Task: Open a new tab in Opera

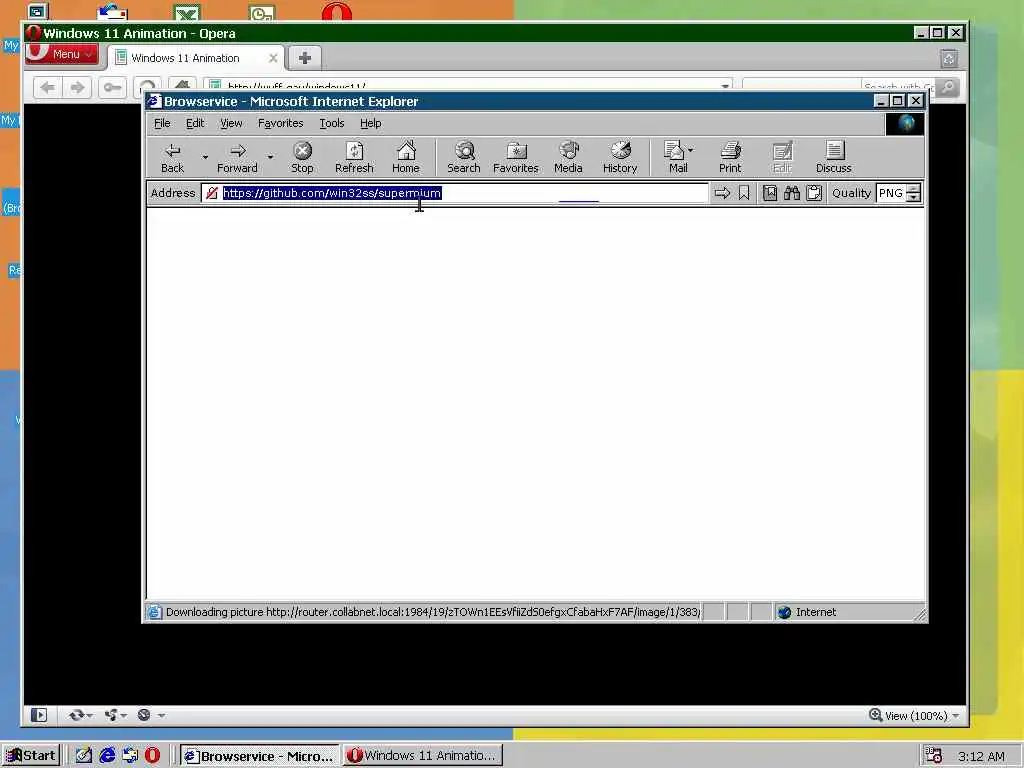Action: tap(304, 58)
